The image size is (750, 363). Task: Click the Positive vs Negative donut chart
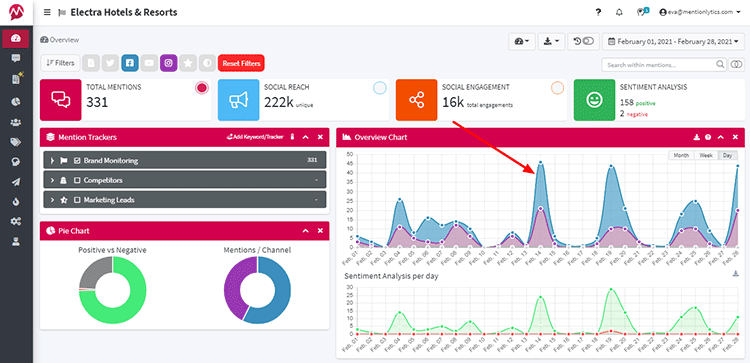pos(112,290)
